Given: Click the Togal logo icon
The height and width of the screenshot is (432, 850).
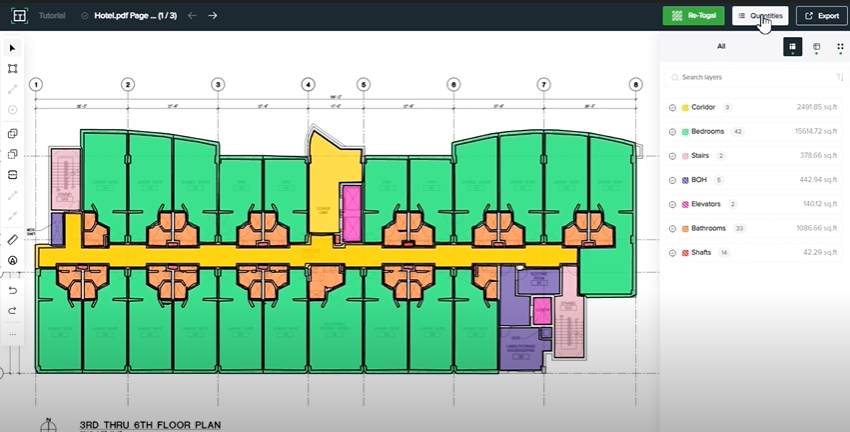Looking at the screenshot, I should (20, 16).
